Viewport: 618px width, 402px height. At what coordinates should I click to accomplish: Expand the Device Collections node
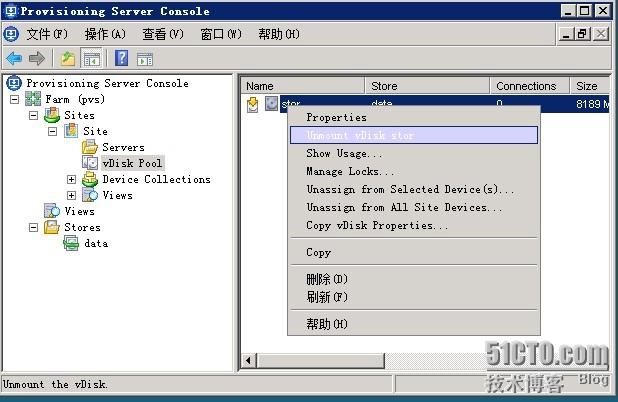(x=71, y=179)
